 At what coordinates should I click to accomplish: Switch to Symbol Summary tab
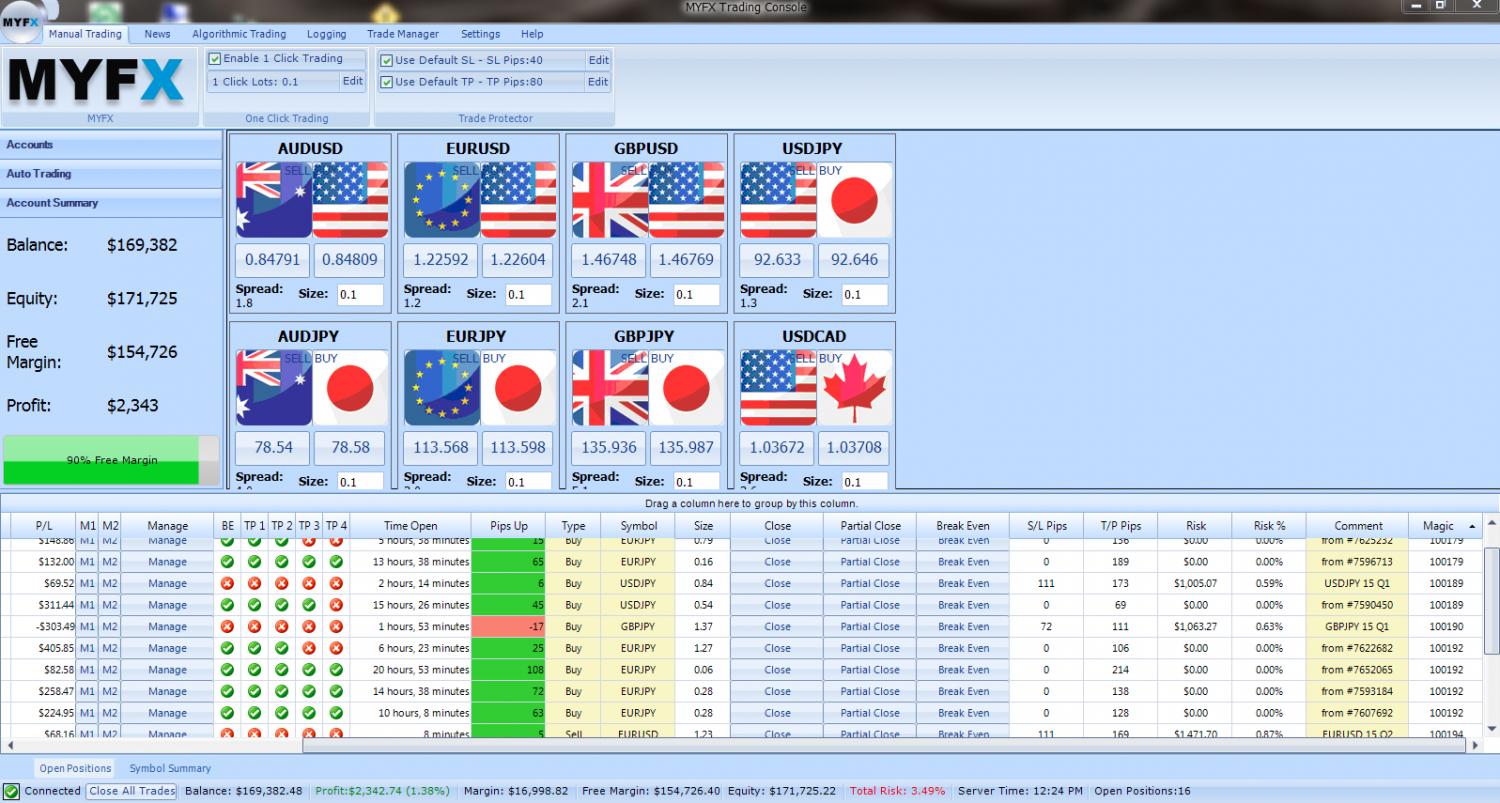coord(170,768)
